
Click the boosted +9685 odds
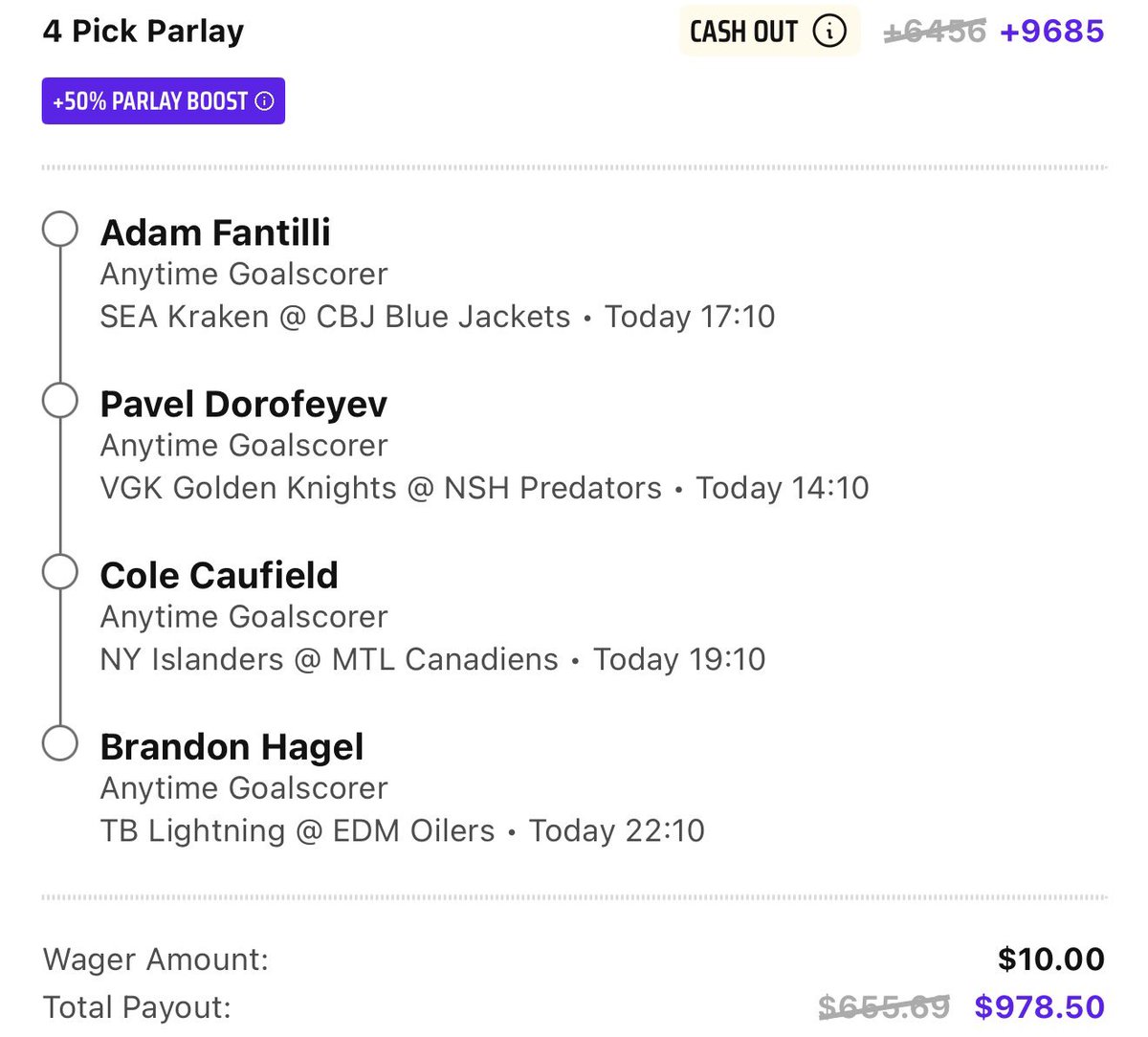point(1051,32)
